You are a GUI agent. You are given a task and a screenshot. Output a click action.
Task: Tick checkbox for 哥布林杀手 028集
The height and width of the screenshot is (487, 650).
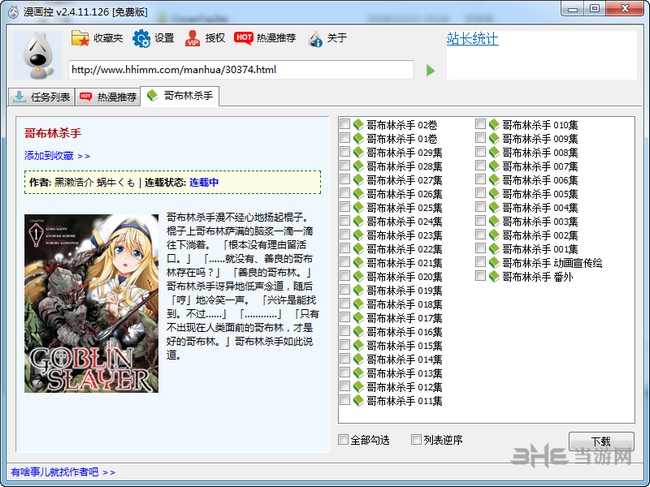tap(344, 165)
